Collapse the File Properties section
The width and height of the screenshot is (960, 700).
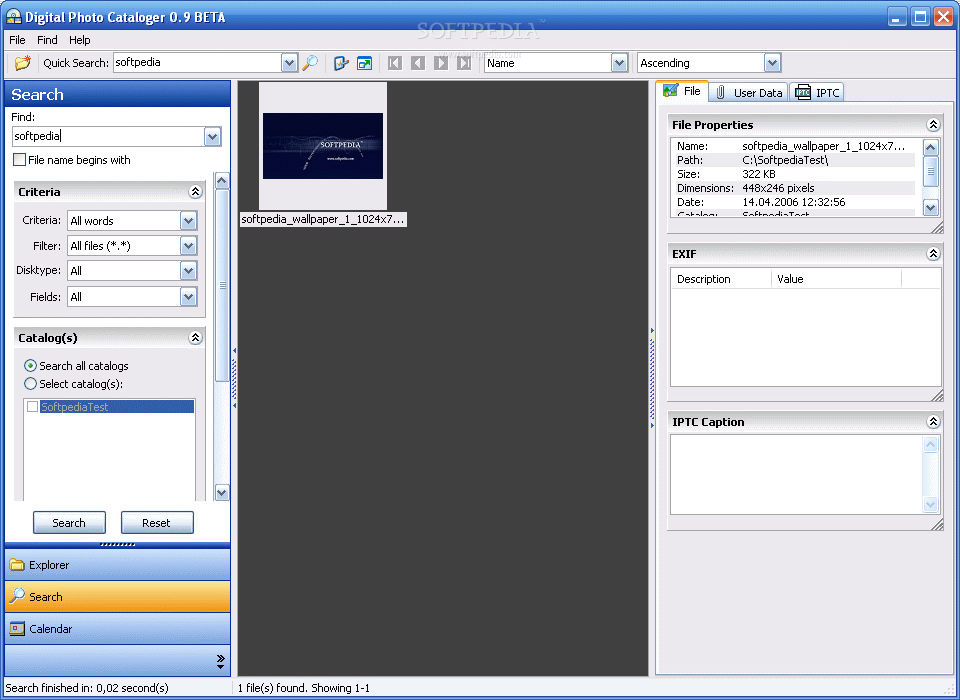[x=933, y=125]
